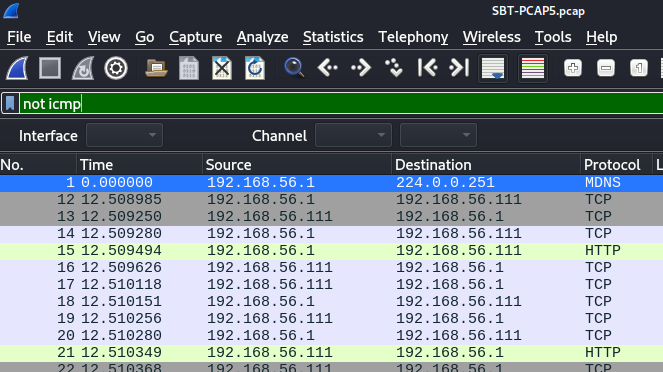The height and width of the screenshot is (372, 663).
Task: Open a capture file
Action: (156, 68)
